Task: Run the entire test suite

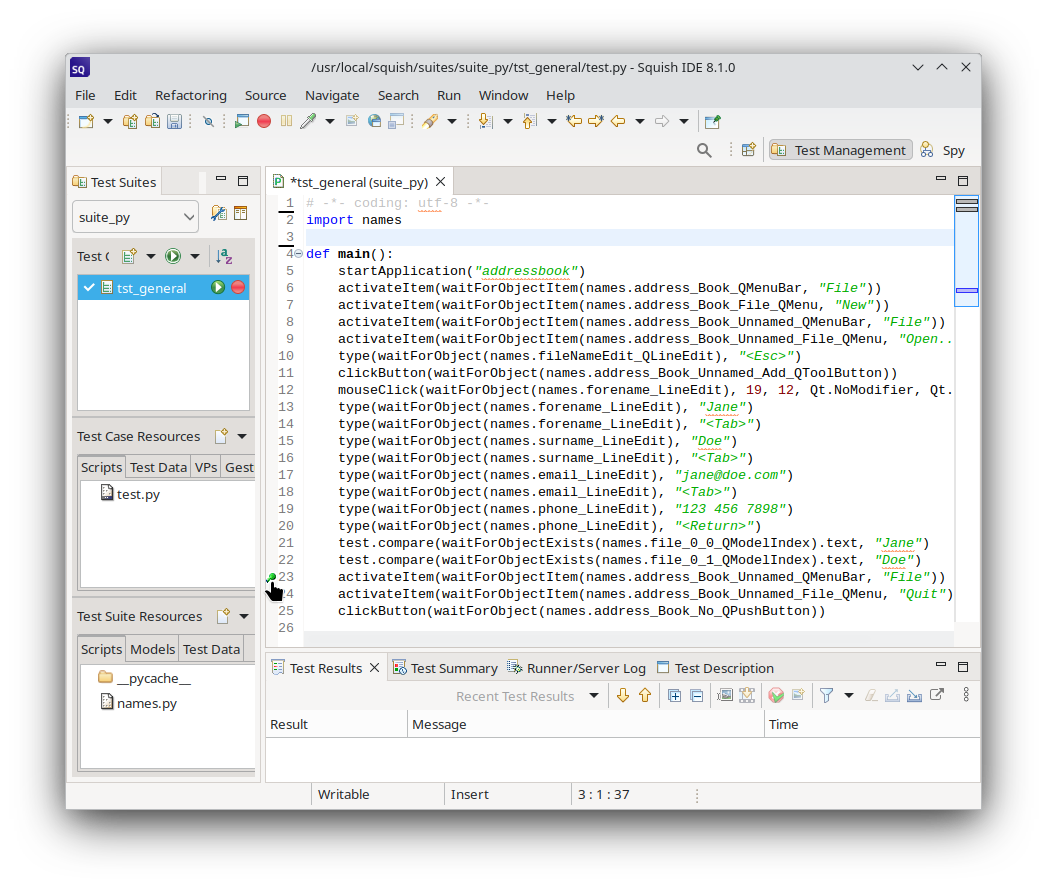Action: [x=172, y=256]
